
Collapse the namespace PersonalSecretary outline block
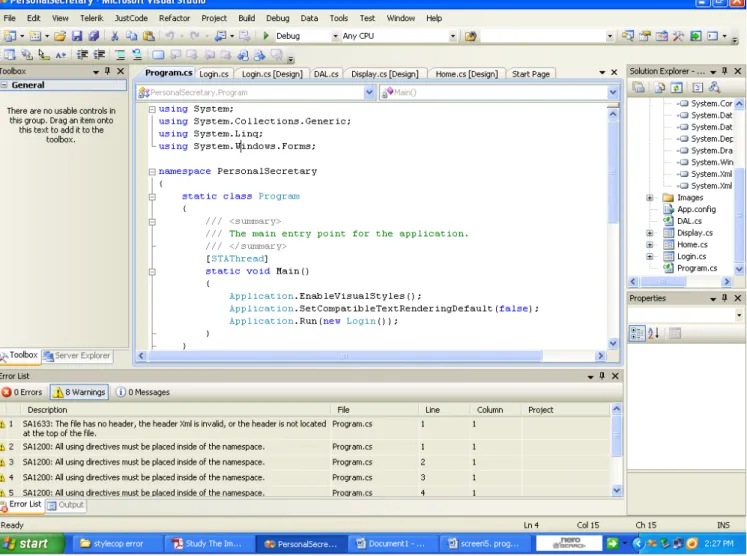pyautogui.click(x=152, y=172)
